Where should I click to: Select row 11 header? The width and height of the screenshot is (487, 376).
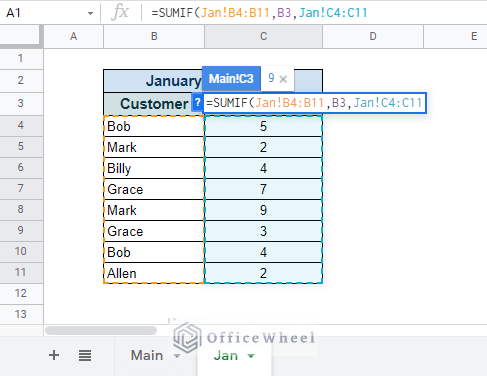coord(21,273)
